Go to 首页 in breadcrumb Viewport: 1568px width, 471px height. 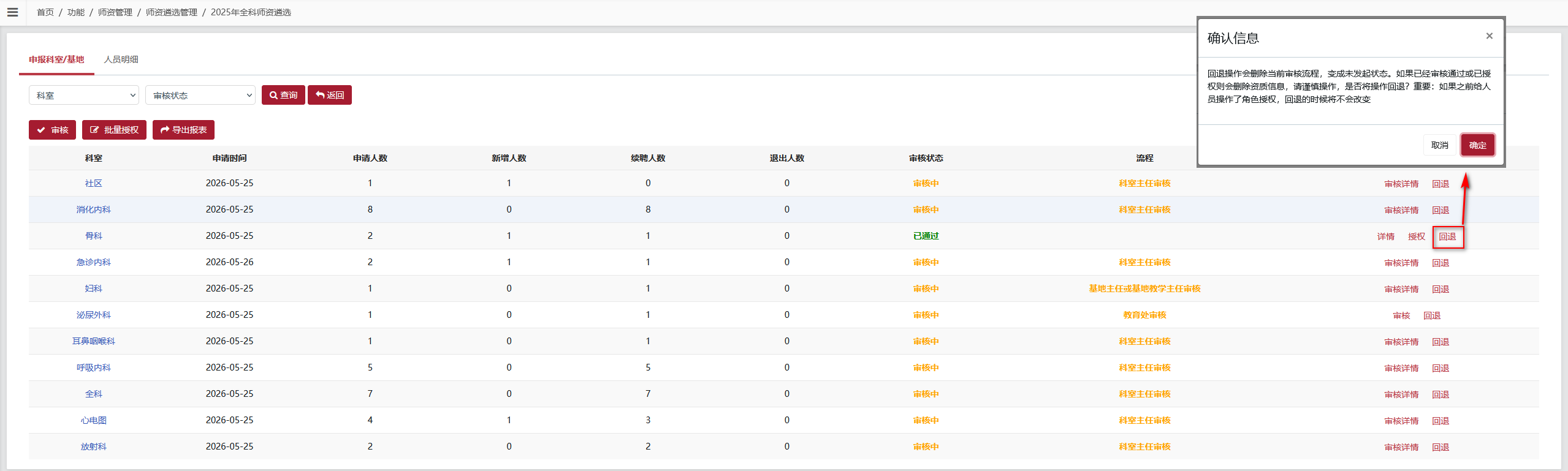click(x=45, y=12)
